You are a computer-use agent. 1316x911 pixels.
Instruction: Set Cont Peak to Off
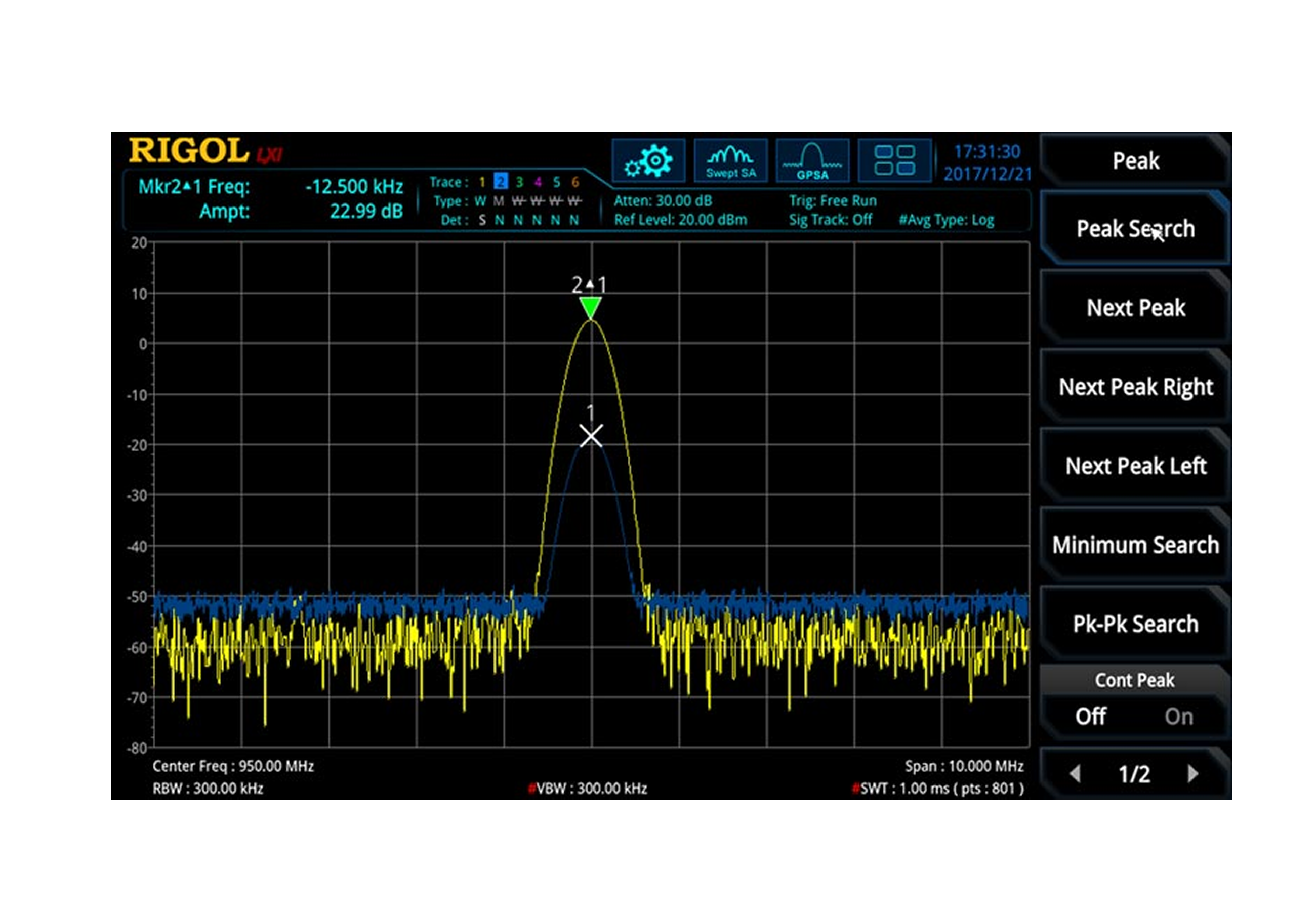tap(1090, 716)
